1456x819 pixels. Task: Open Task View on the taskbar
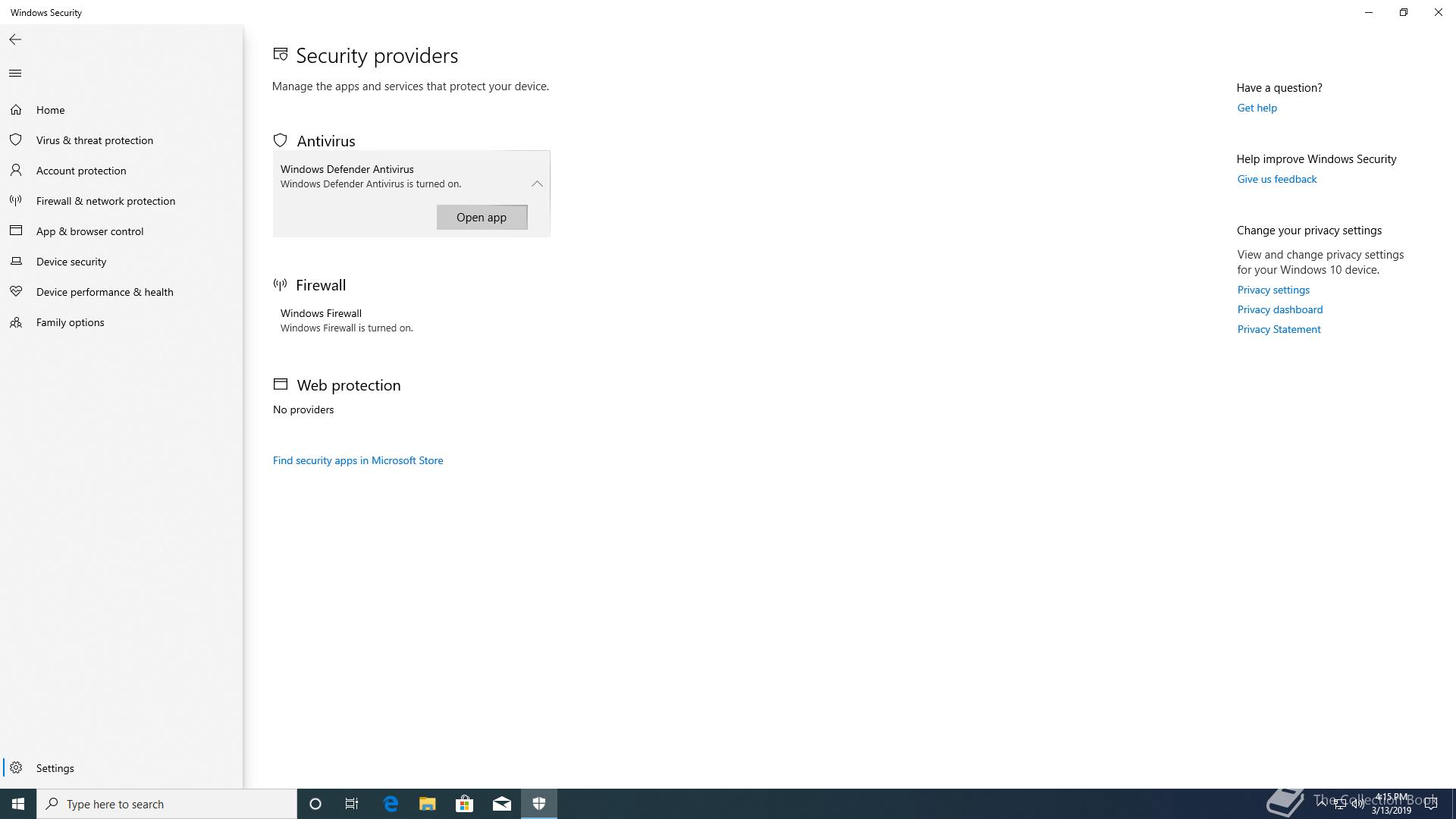click(x=352, y=804)
